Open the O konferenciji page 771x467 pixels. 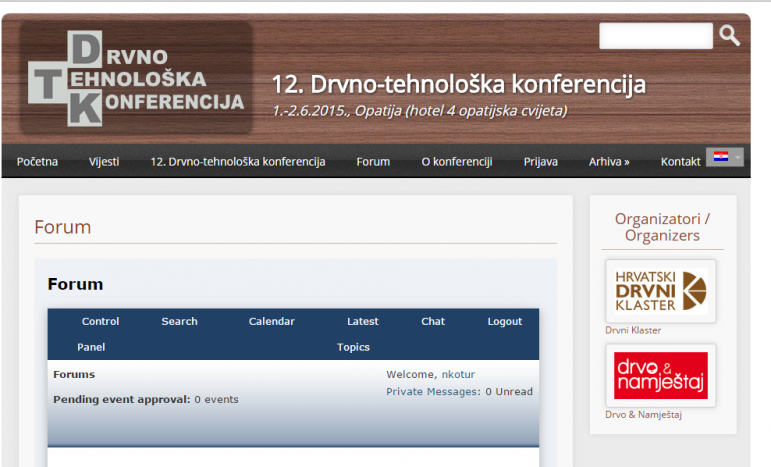pyautogui.click(x=456, y=162)
